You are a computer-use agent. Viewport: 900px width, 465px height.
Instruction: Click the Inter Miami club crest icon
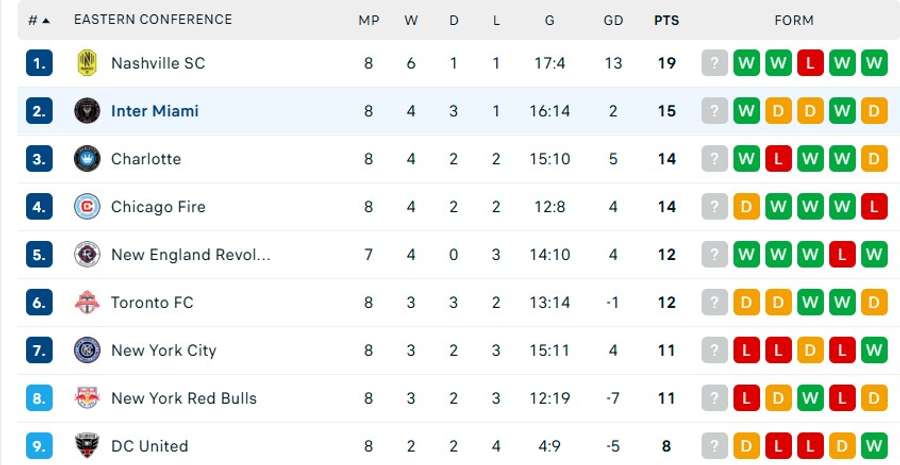[87, 111]
